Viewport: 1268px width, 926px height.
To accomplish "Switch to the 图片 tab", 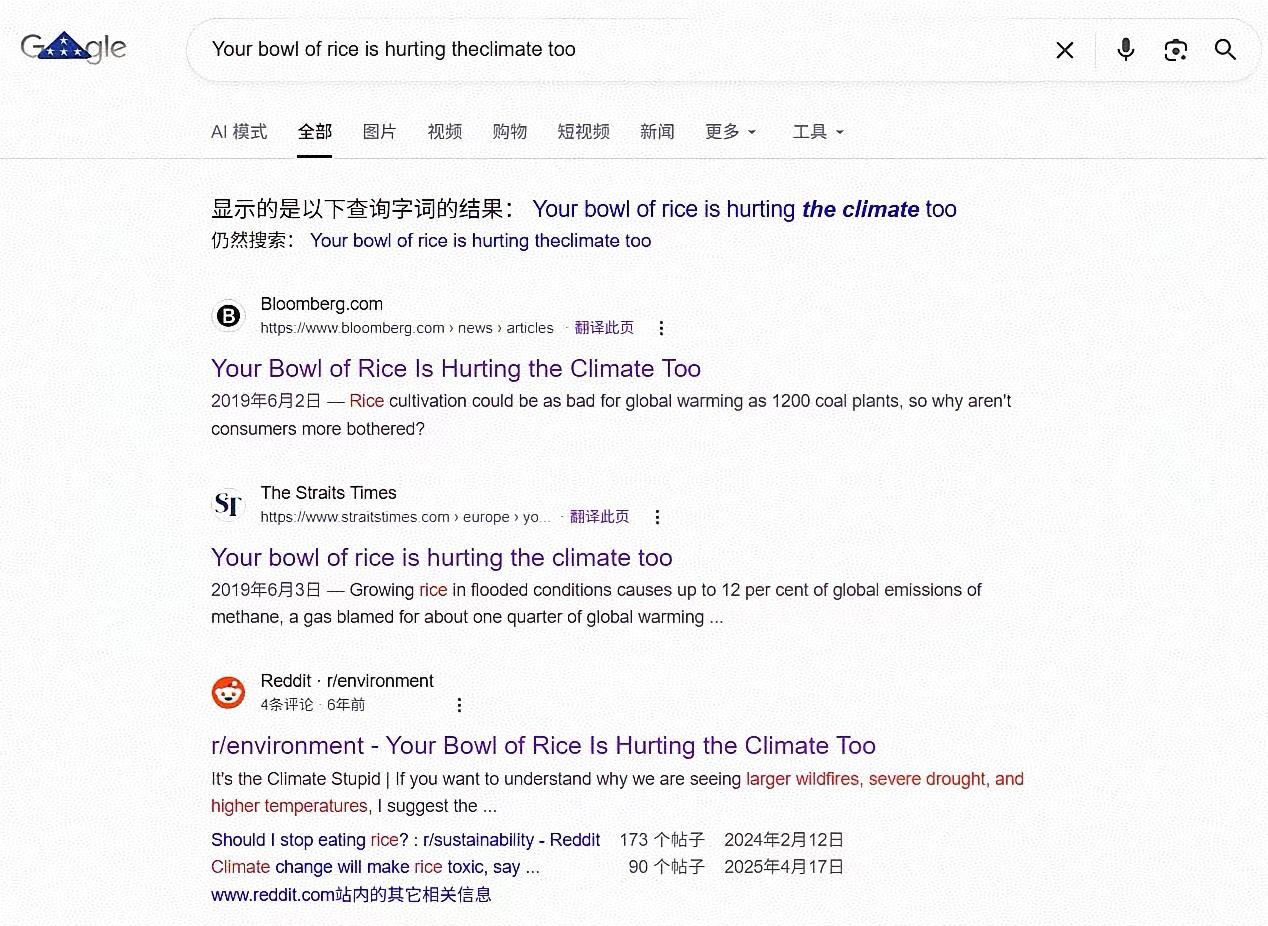I will 379,132.
